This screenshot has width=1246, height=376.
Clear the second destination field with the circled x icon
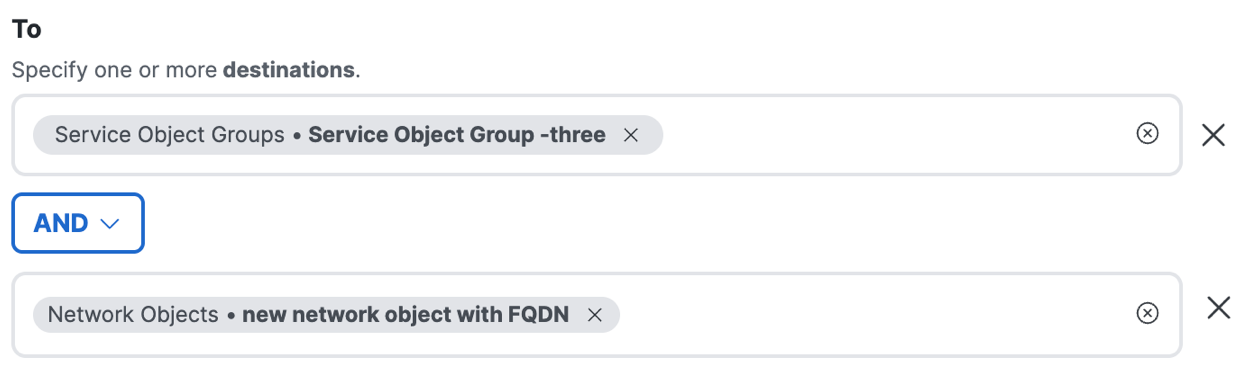point(1148,314)
